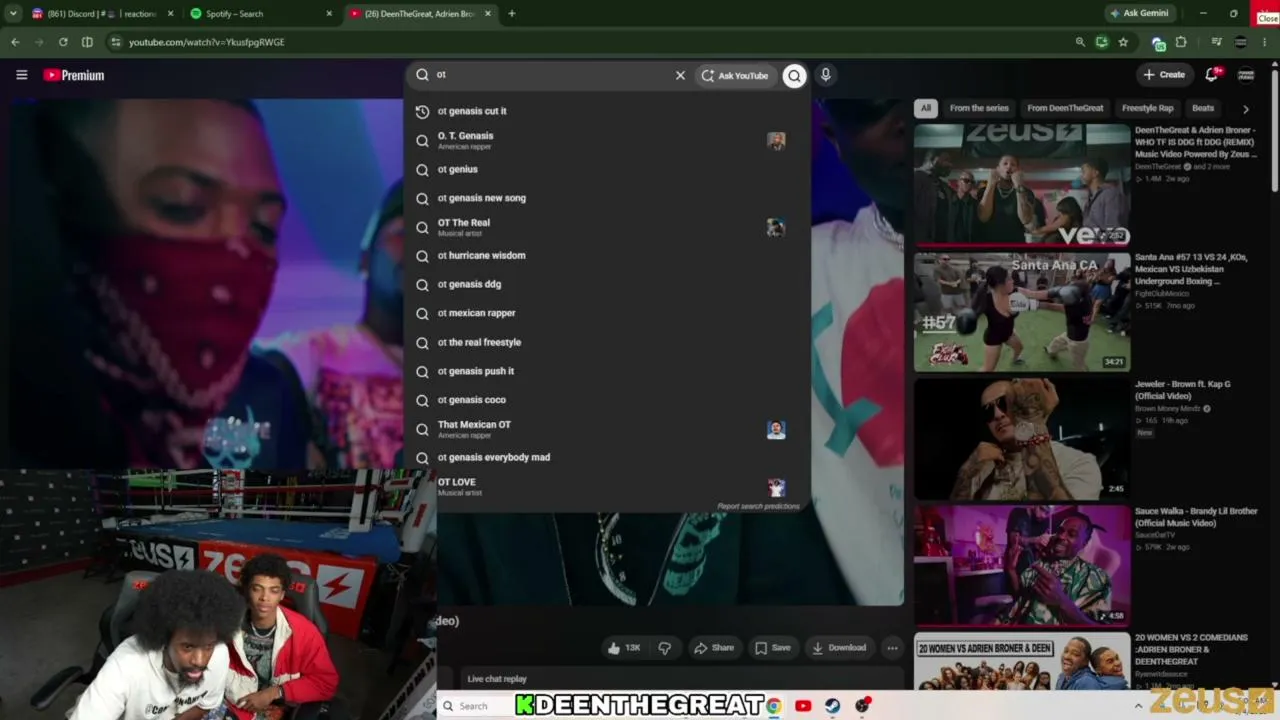Viewport: 1280px width, 720px height.
Task: Open the browser side panel icon
Action: coord(87,42)
